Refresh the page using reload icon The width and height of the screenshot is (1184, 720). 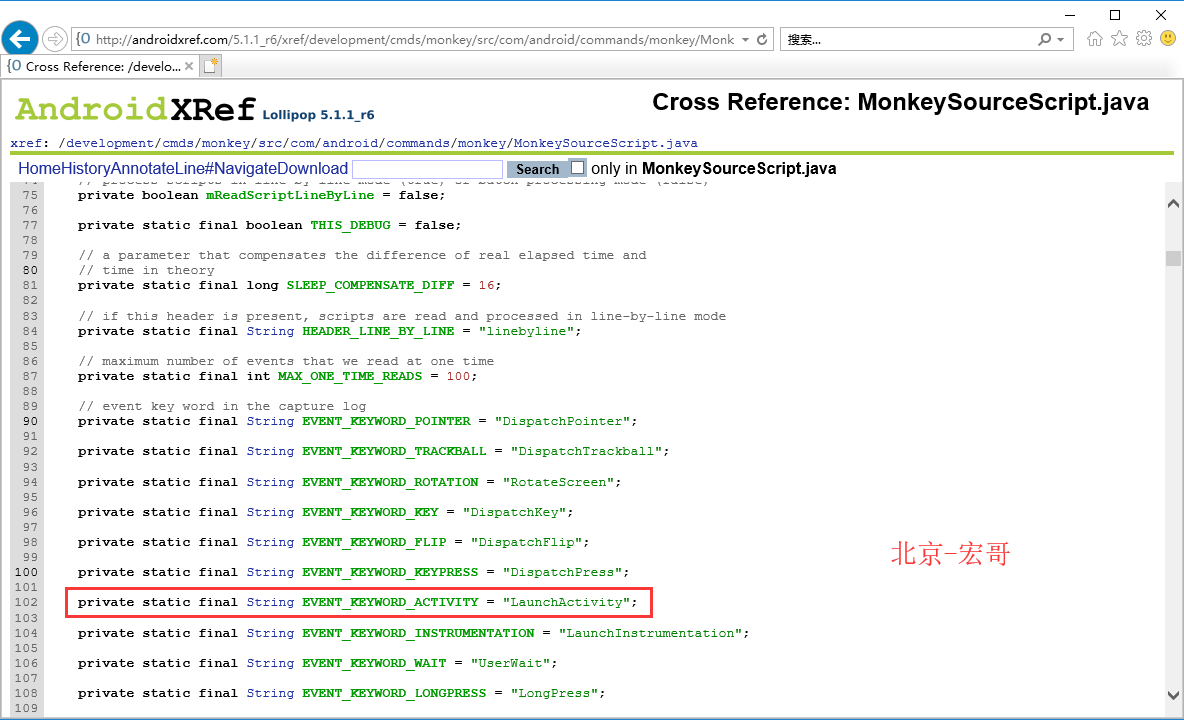[762, 39]
